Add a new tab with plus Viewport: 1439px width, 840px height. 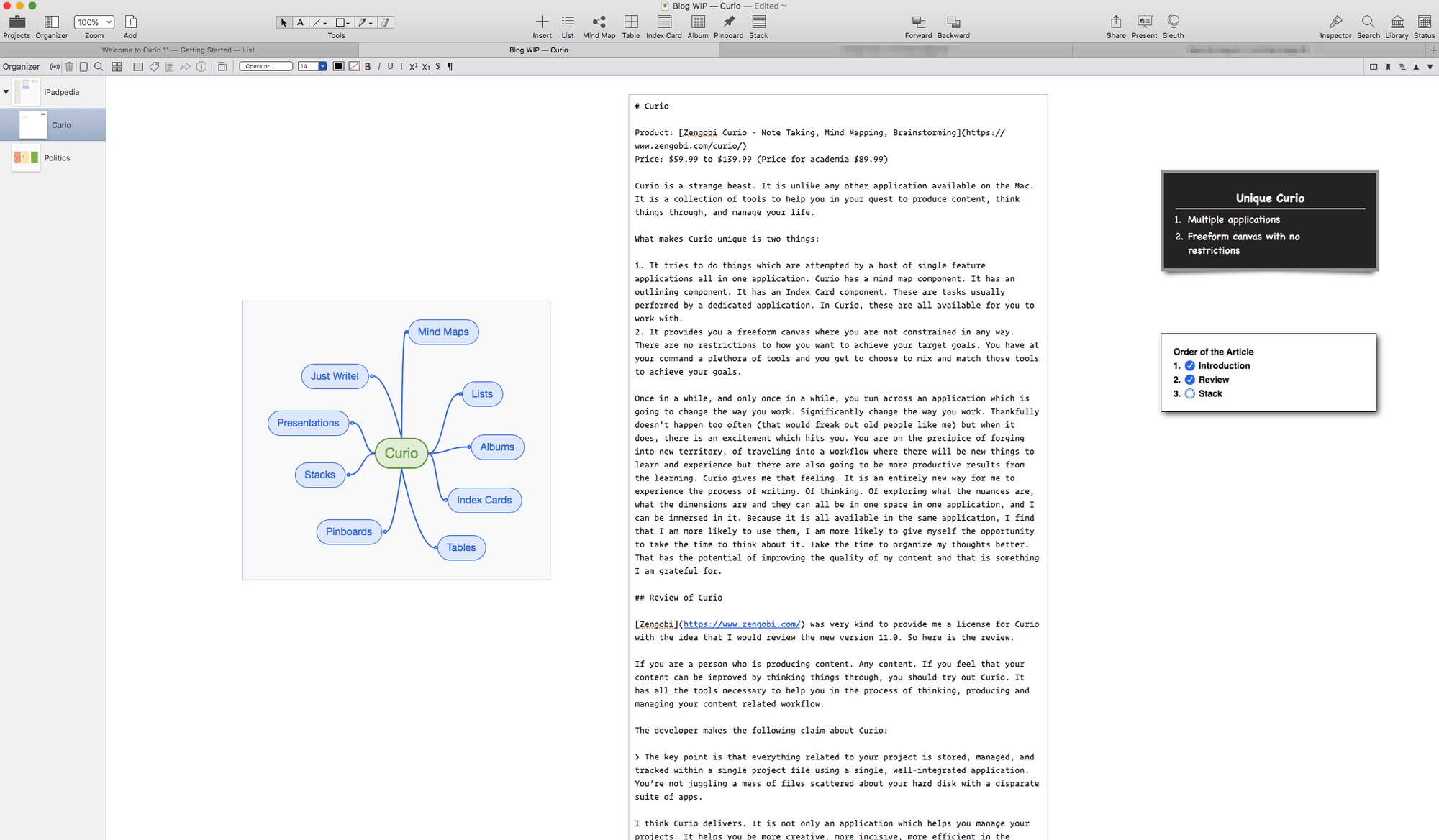tap(1433, 50)
